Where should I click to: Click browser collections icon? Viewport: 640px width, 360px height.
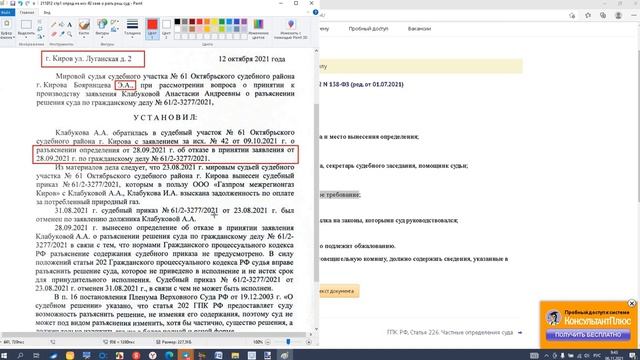tap(603, 16)
